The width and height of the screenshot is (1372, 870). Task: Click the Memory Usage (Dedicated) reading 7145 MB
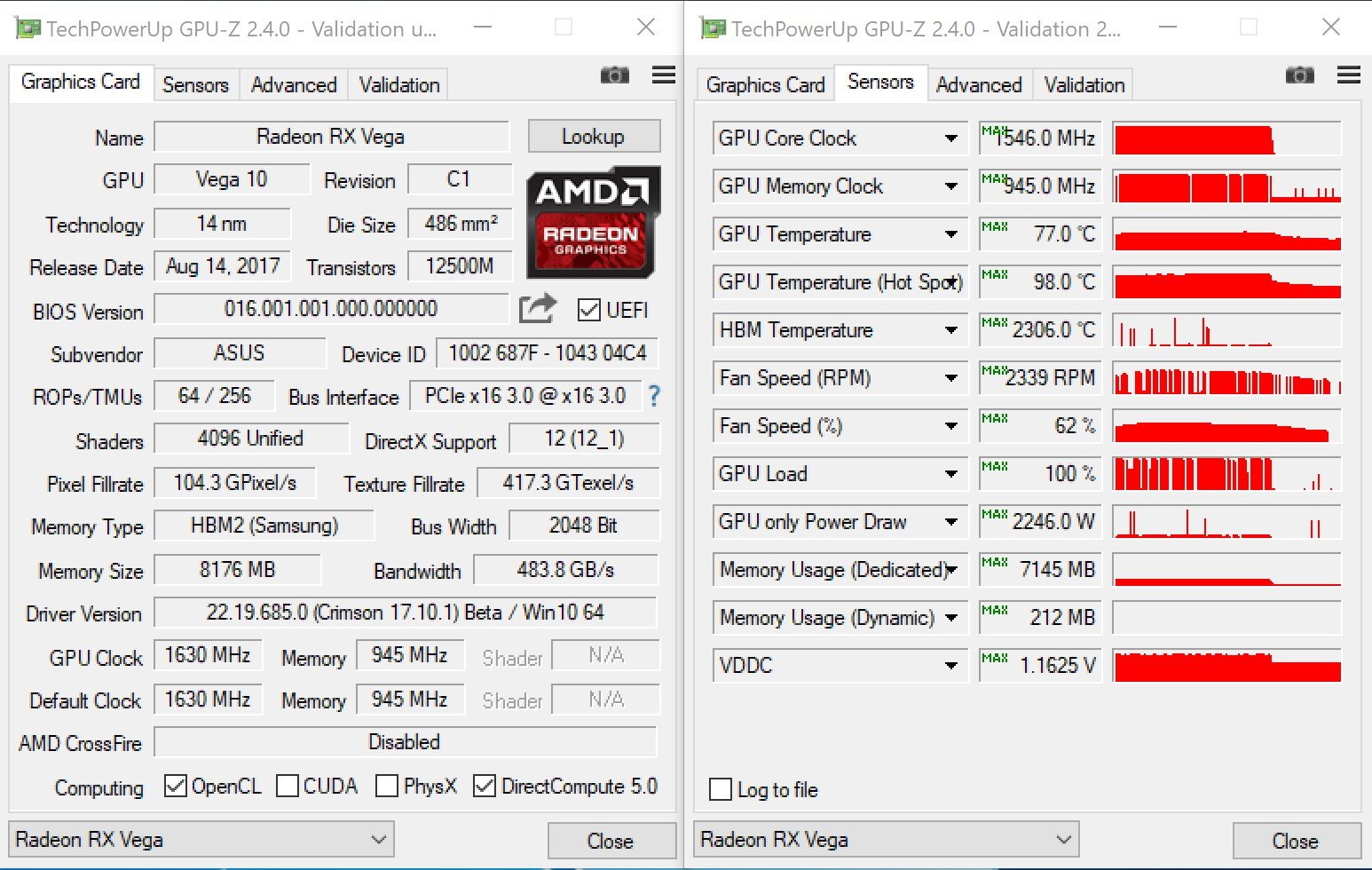tap(1040, 570)
